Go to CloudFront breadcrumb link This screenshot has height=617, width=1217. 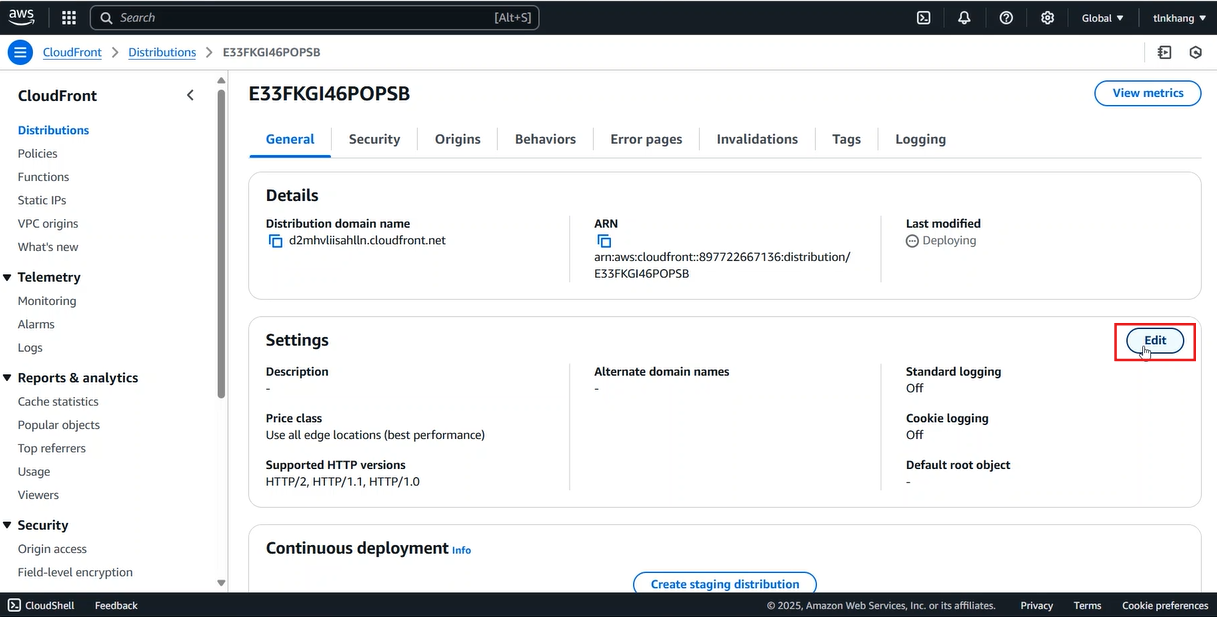coord(72,52)
